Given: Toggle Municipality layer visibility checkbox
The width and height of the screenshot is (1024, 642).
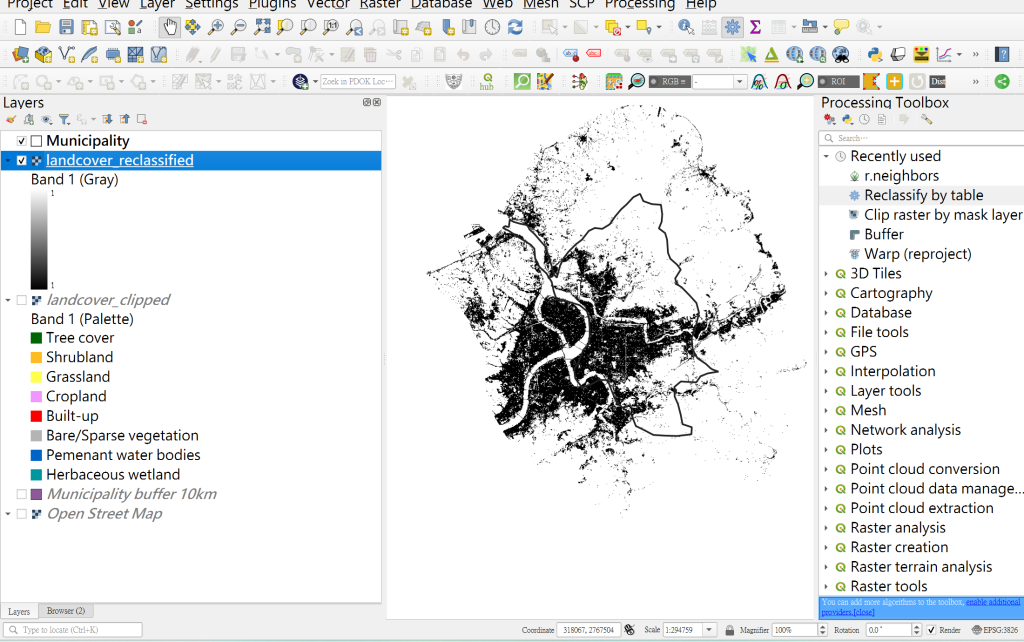Looking at the screenshot, I should [22, 141].
